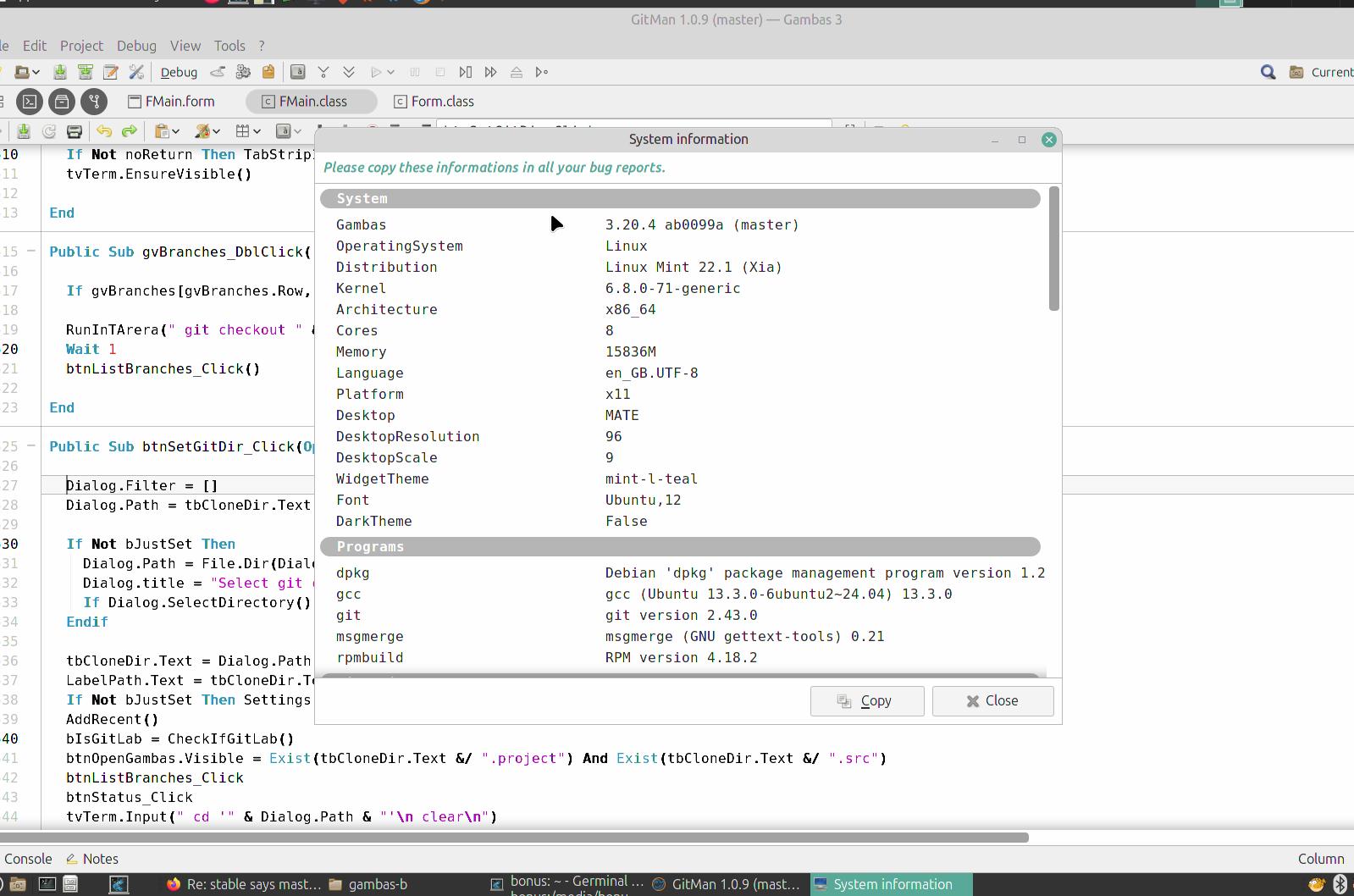Open the terminal round dark icon
This screenshot has height=896, width=1354.
coord(30,102)
